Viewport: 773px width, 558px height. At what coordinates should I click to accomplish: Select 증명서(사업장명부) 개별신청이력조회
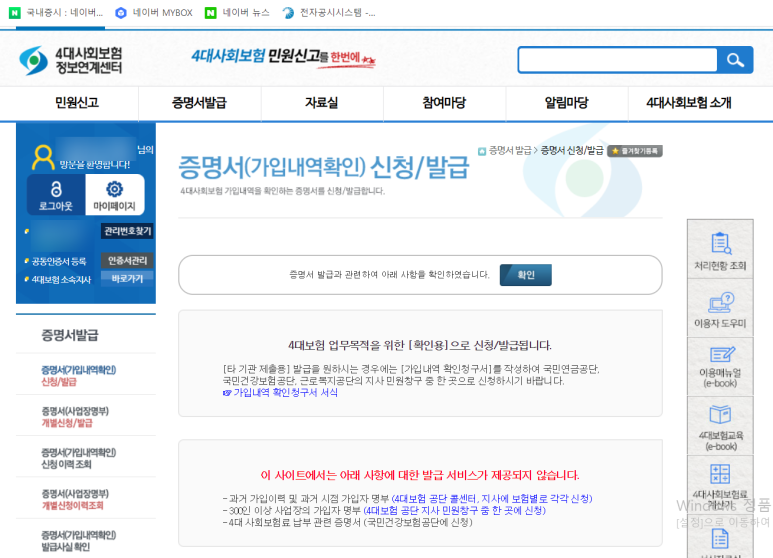[x=75, y=499]
